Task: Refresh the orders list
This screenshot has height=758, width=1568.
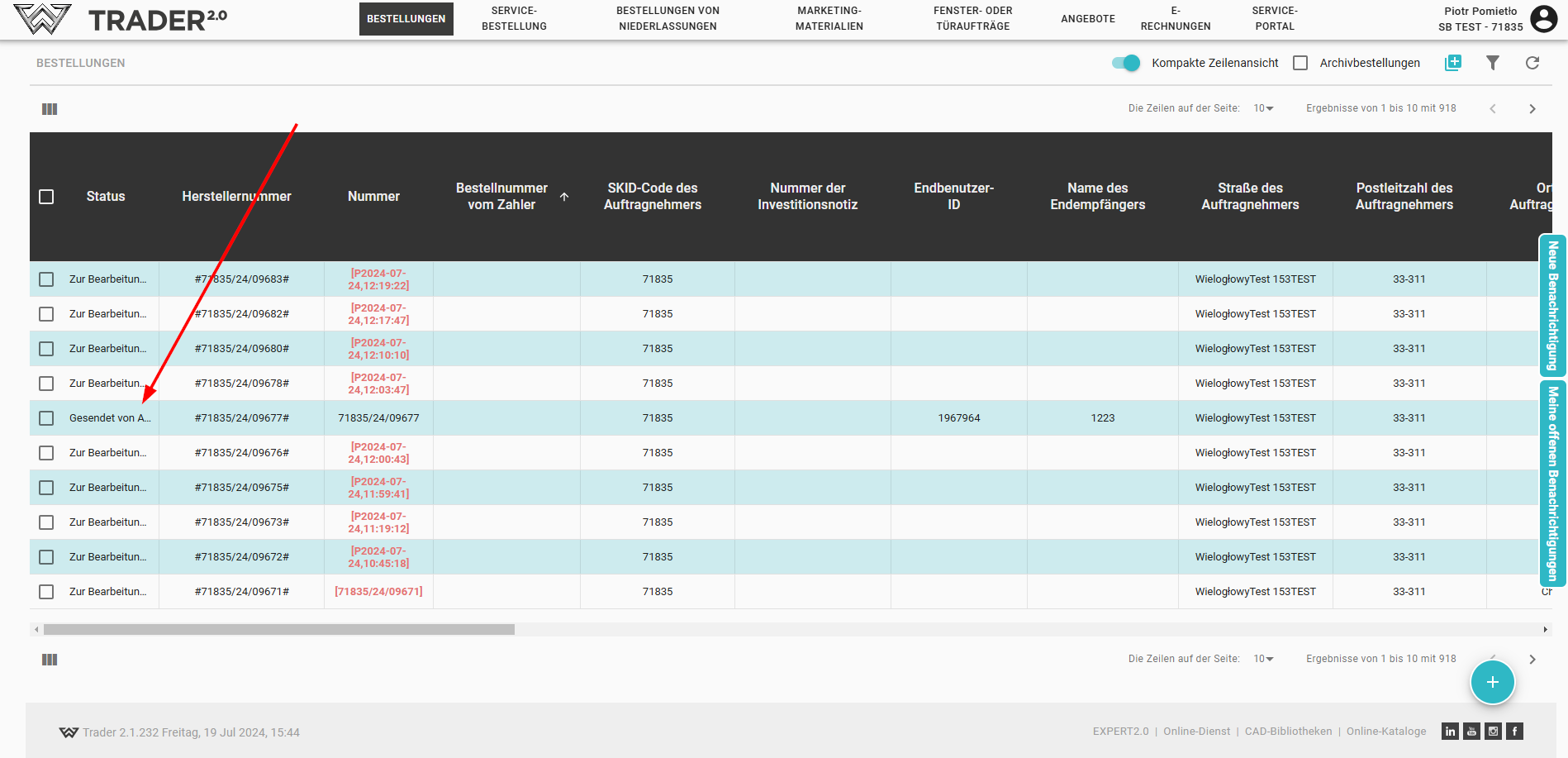Action: click(1532, 63)
